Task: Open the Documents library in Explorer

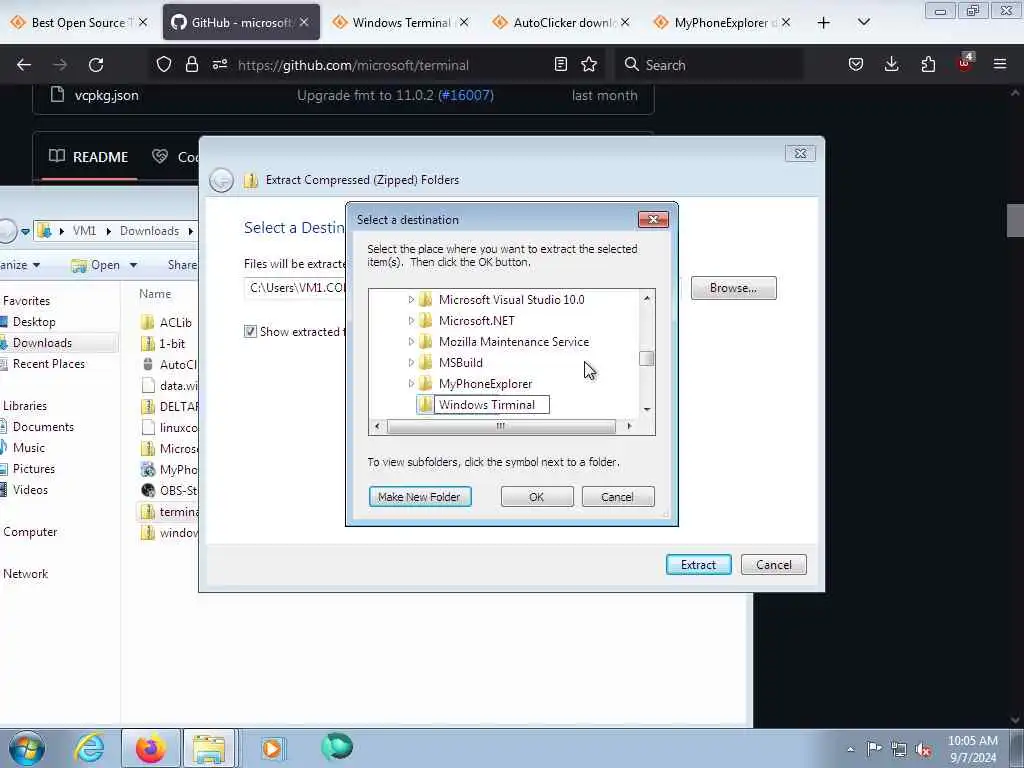Action: click(x=43, y=426)
